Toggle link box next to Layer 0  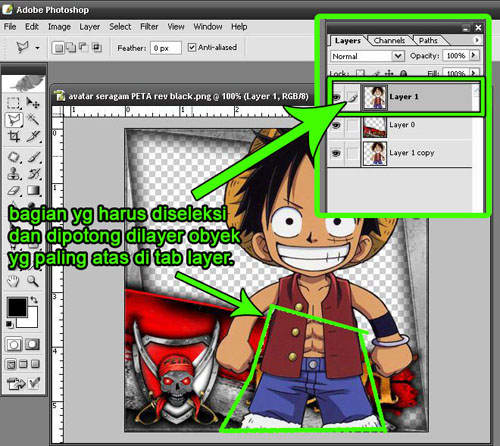point(352,126)
